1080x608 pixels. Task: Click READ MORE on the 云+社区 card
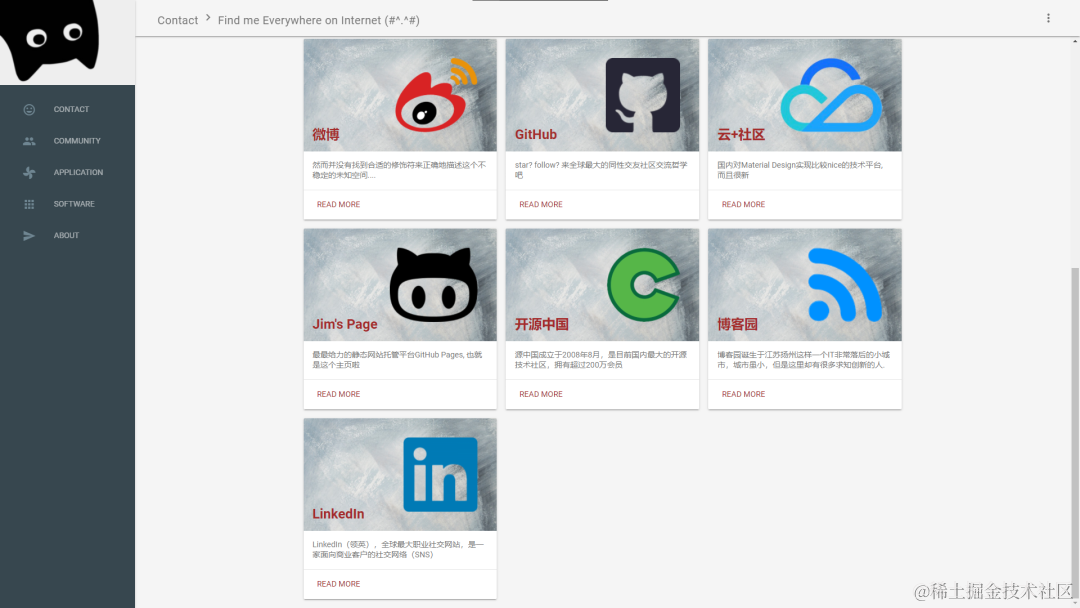click(743, 205)
